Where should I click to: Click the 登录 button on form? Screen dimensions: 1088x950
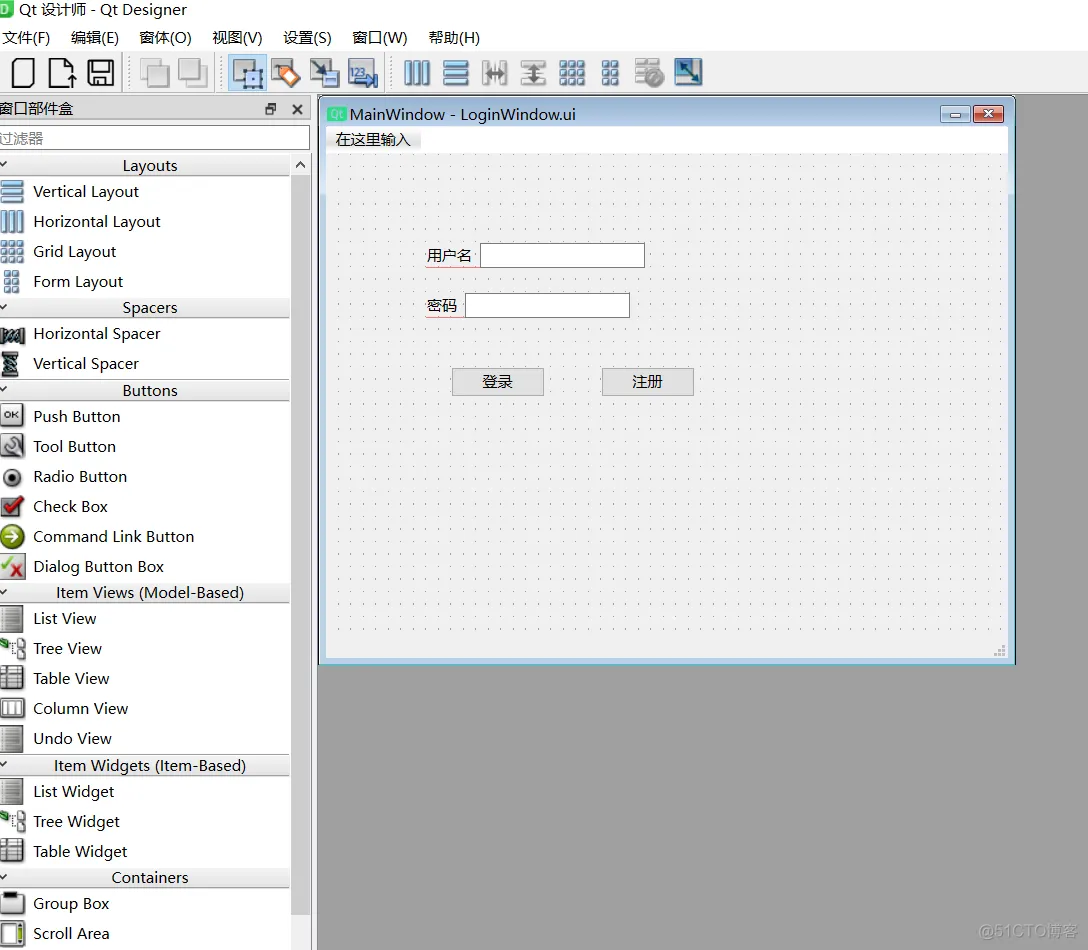tap(497, 382)
